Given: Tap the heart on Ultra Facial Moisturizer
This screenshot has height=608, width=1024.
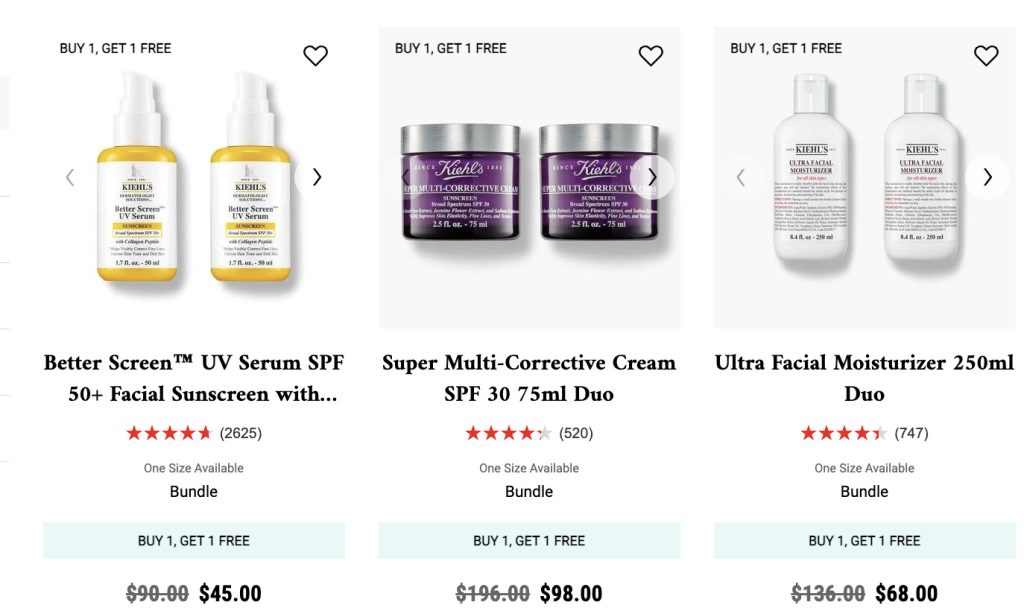Looking at the screenshot, I should [x=986, y=56].
